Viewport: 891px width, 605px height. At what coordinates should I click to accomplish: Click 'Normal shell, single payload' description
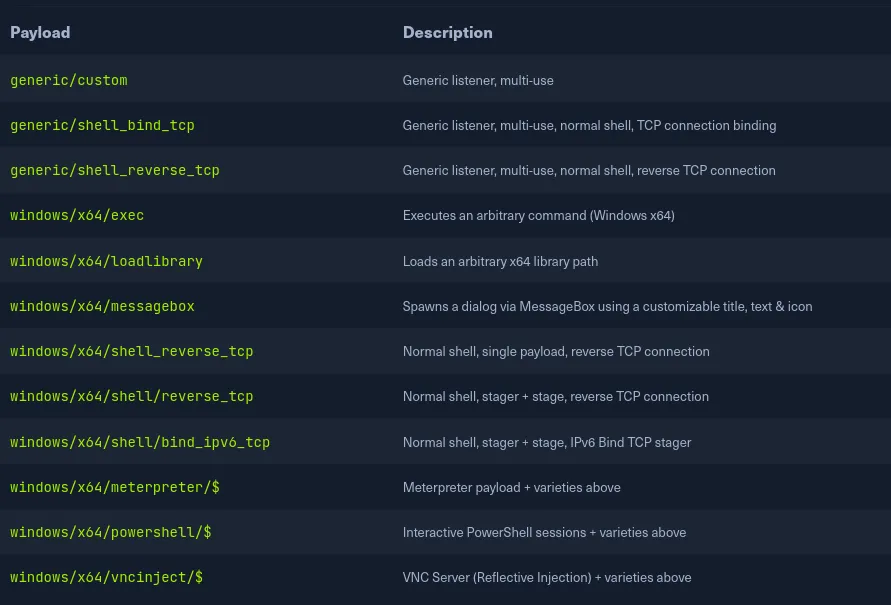(x=556, y=352)
